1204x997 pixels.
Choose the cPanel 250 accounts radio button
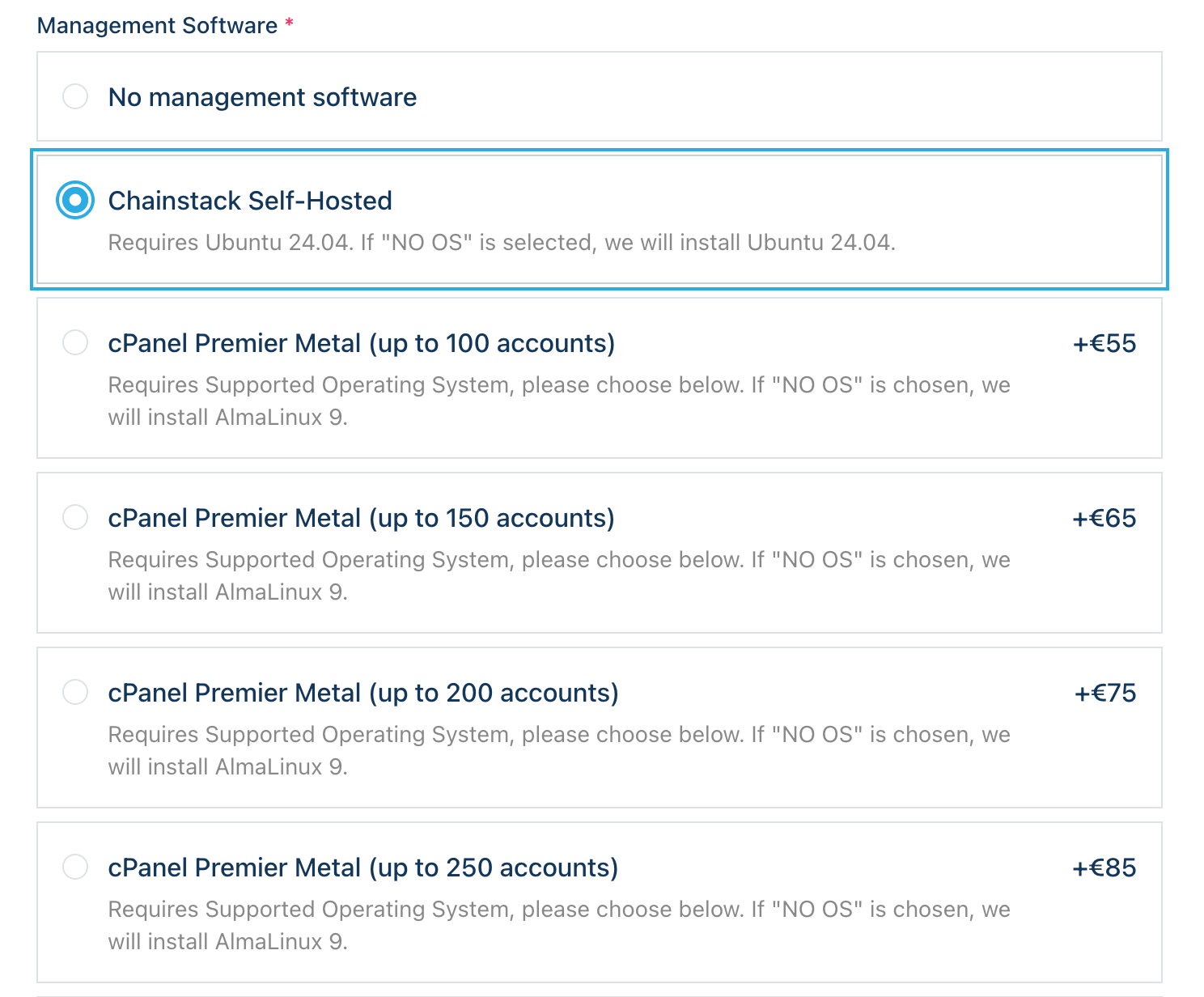click(75, 867)
